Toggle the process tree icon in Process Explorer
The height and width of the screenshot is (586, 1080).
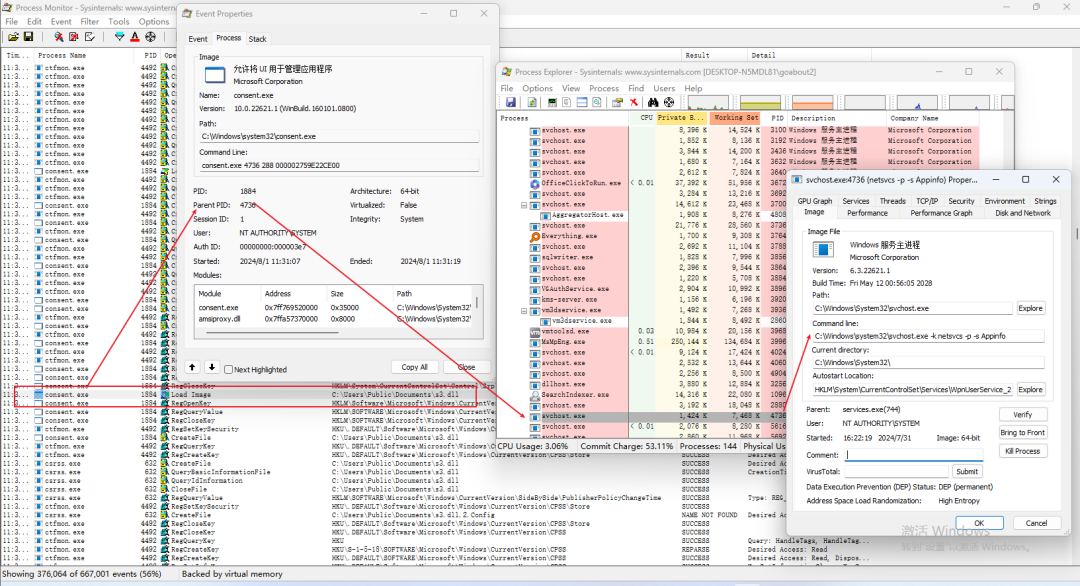567,103
